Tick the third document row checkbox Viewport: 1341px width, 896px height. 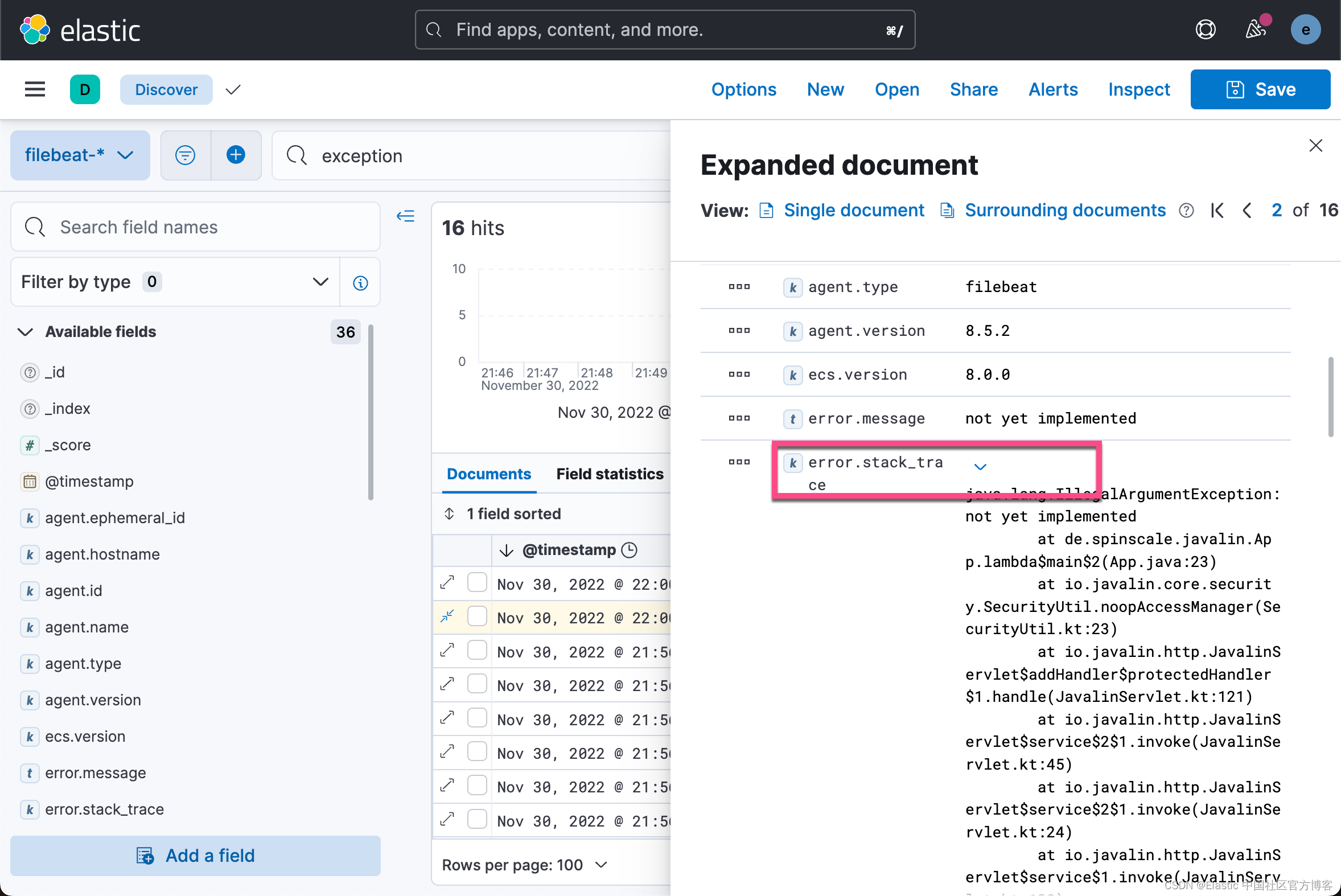(x=476, y=650)
